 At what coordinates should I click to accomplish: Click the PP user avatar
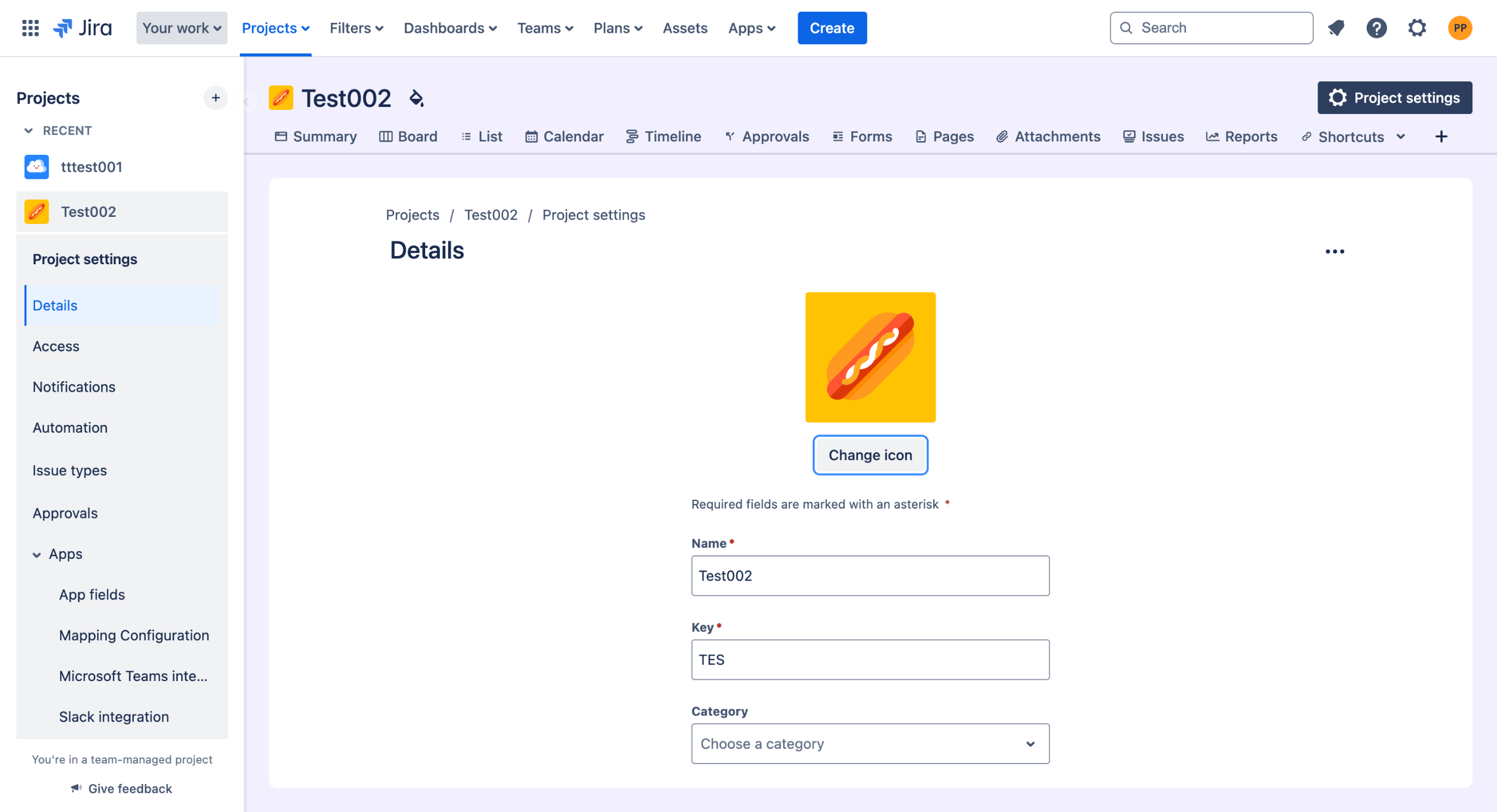coord(1460,27)
